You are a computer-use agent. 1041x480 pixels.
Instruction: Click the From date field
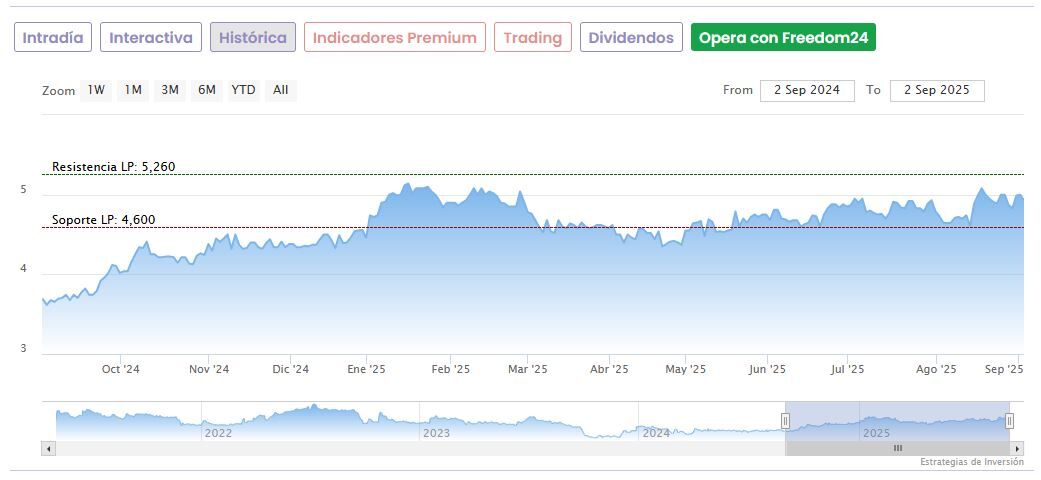click(807, 90)
